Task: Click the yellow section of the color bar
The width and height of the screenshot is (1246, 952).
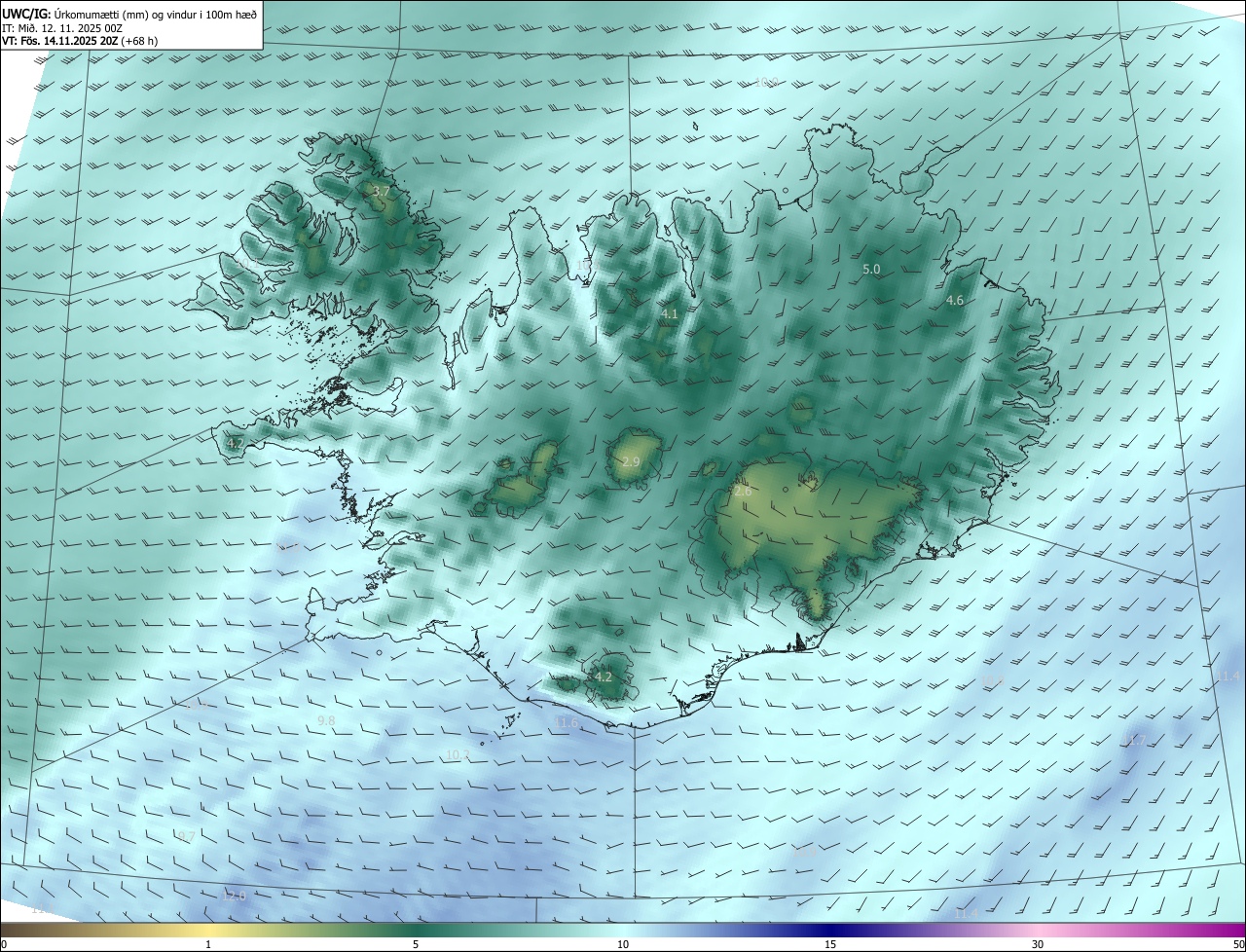Action: pos(209,930)
